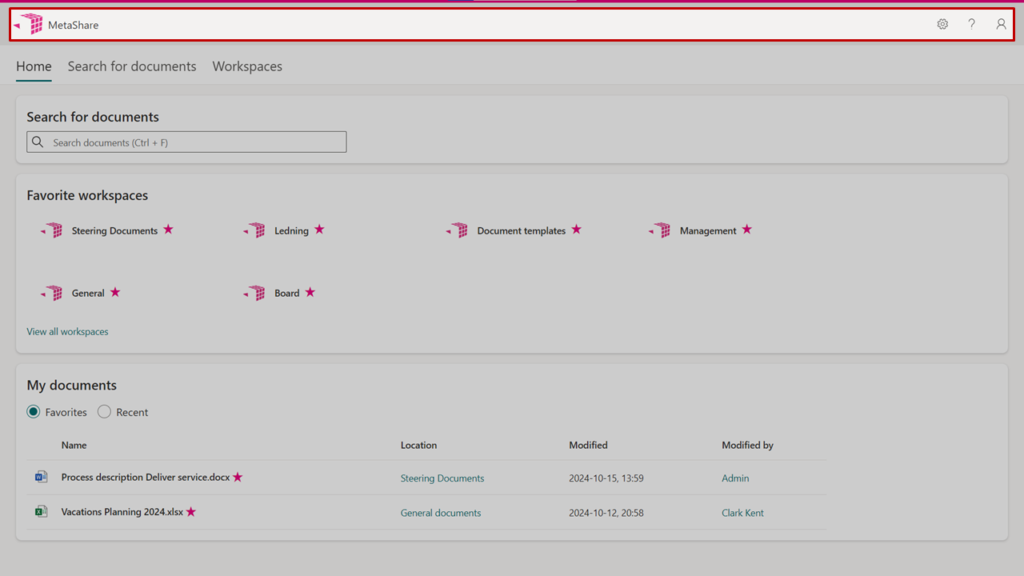The width and height of the screenshot is (1024, 576).
Task: Open the Board workspace
Action: 286,293
